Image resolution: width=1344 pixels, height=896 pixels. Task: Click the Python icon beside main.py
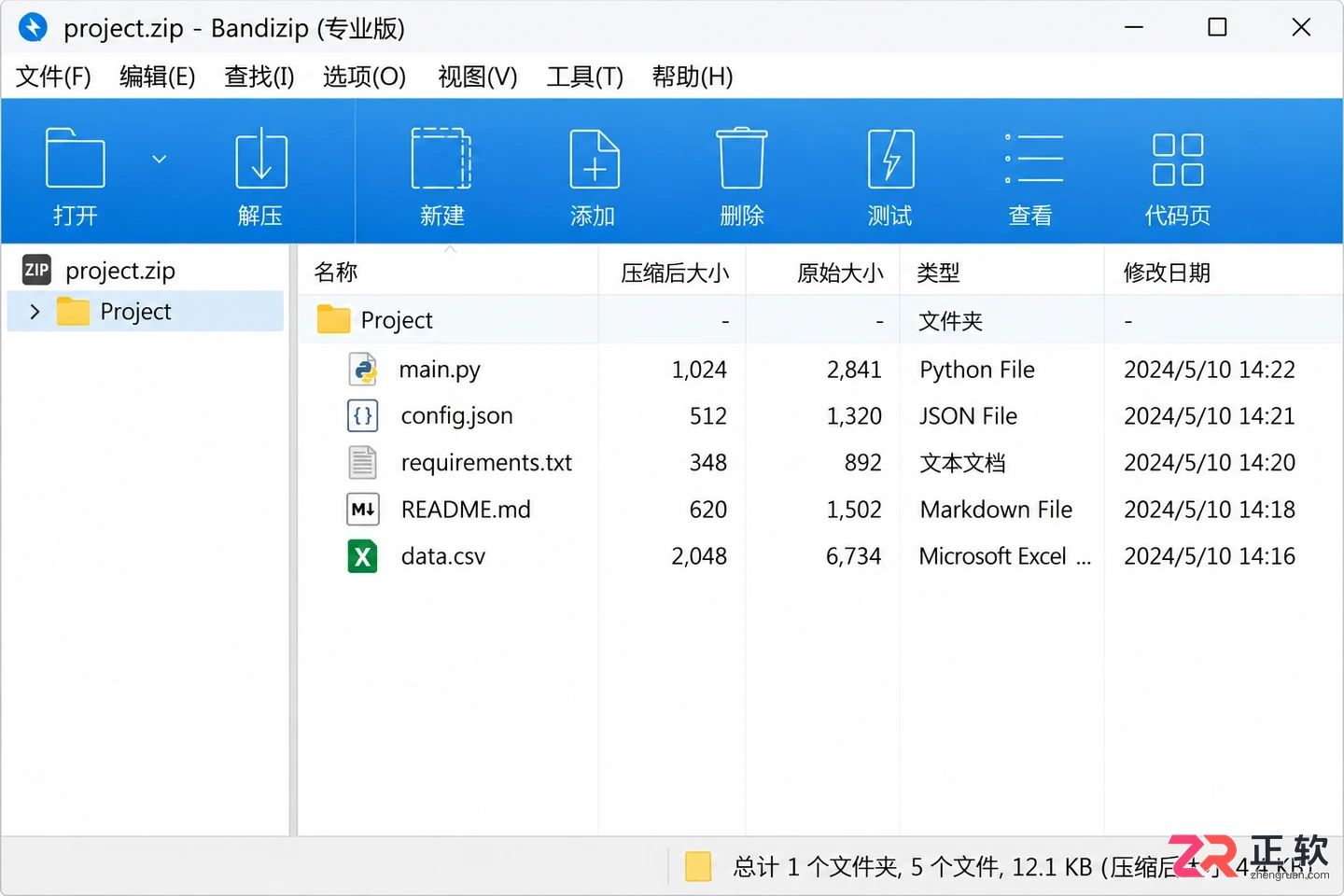[363, 370]
